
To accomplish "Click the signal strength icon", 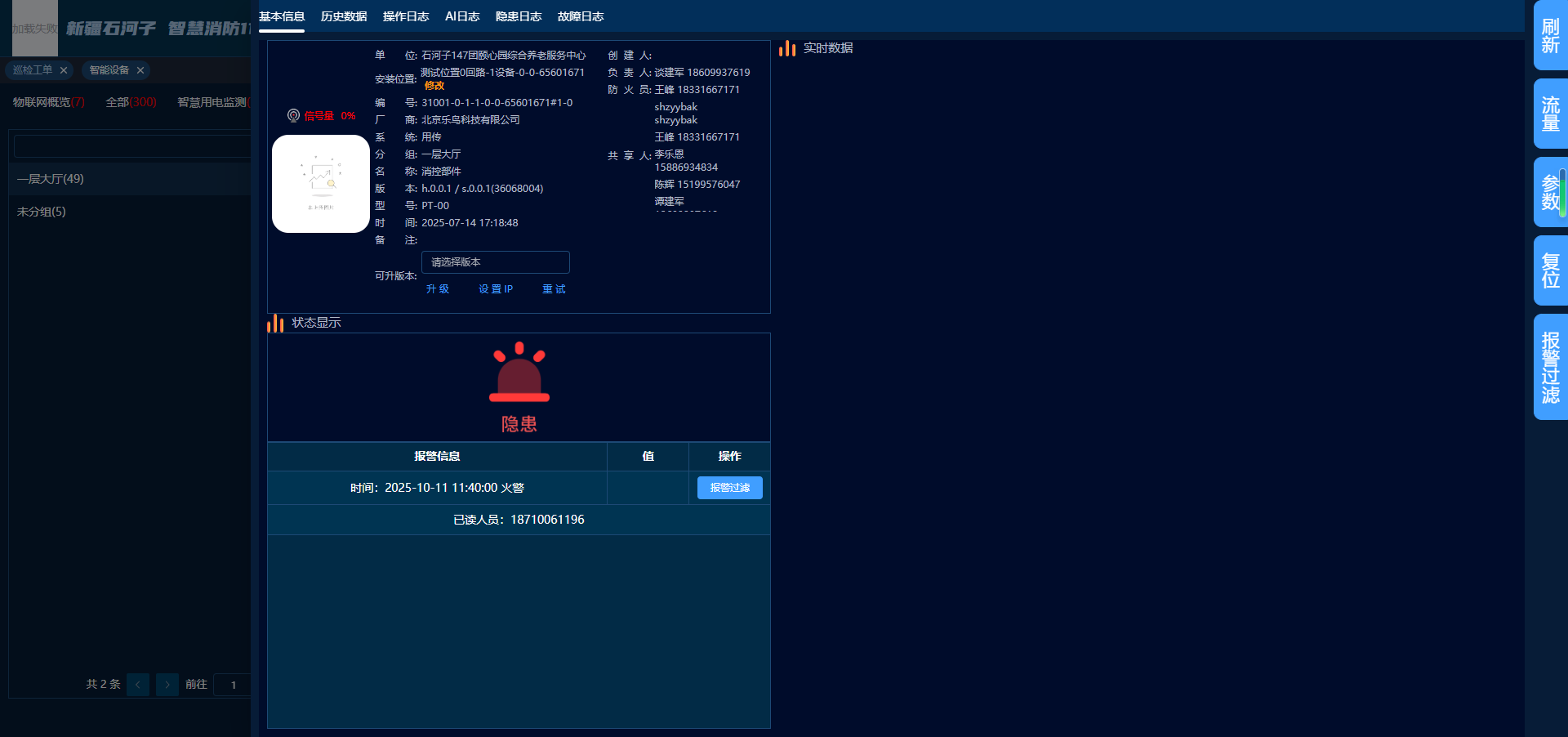I will coord(293,116).
